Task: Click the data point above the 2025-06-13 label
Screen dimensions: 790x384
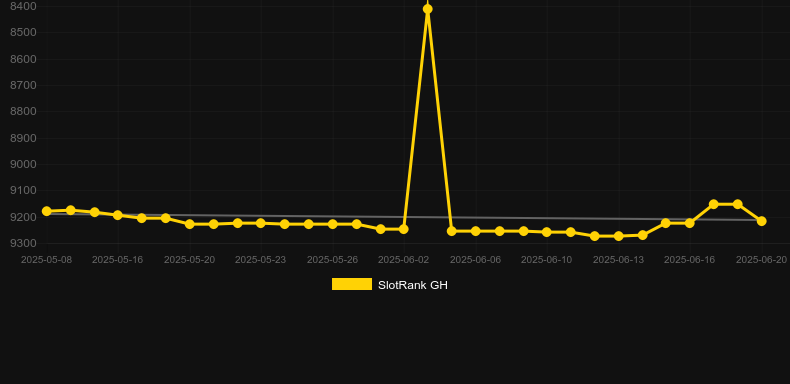Action: tap(619, 236)
